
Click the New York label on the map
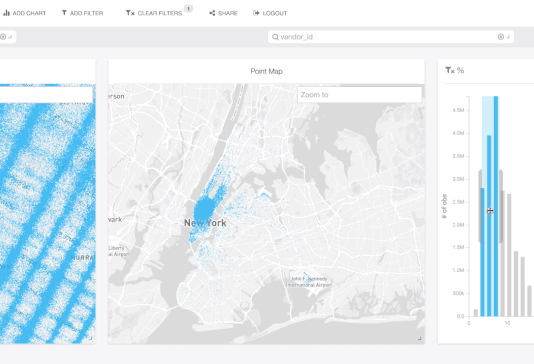tap(205, 223)
